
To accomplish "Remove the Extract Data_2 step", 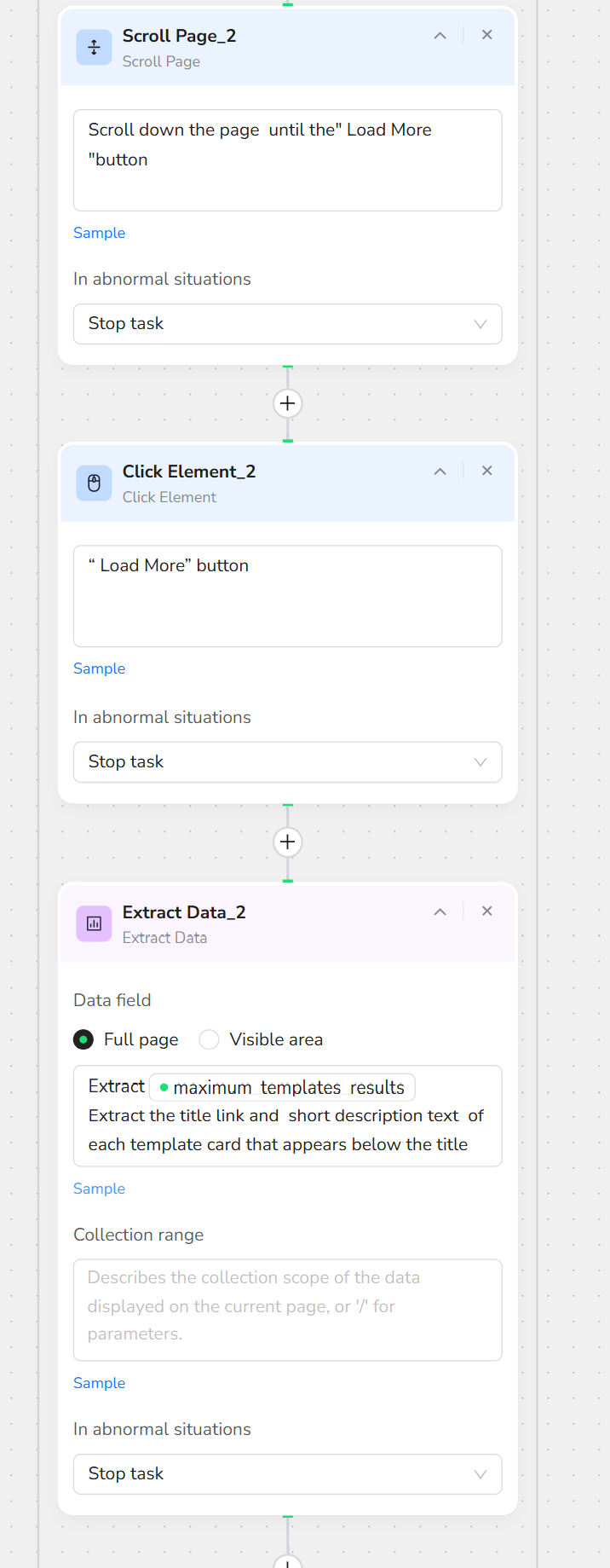I will (487, 911).
